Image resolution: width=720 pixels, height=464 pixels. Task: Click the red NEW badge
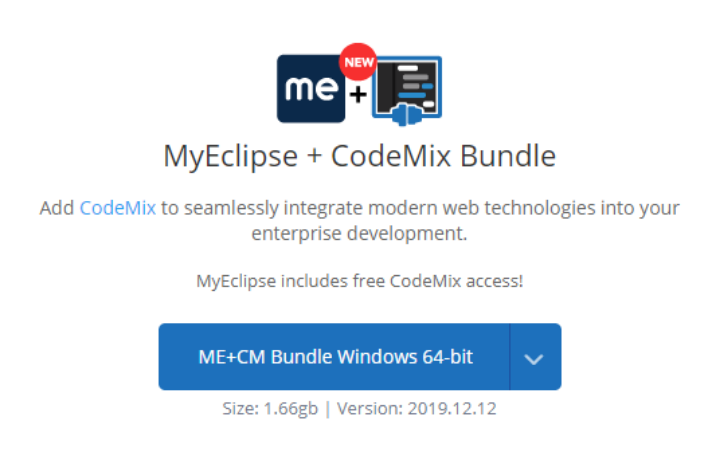(x=358, y=62)
